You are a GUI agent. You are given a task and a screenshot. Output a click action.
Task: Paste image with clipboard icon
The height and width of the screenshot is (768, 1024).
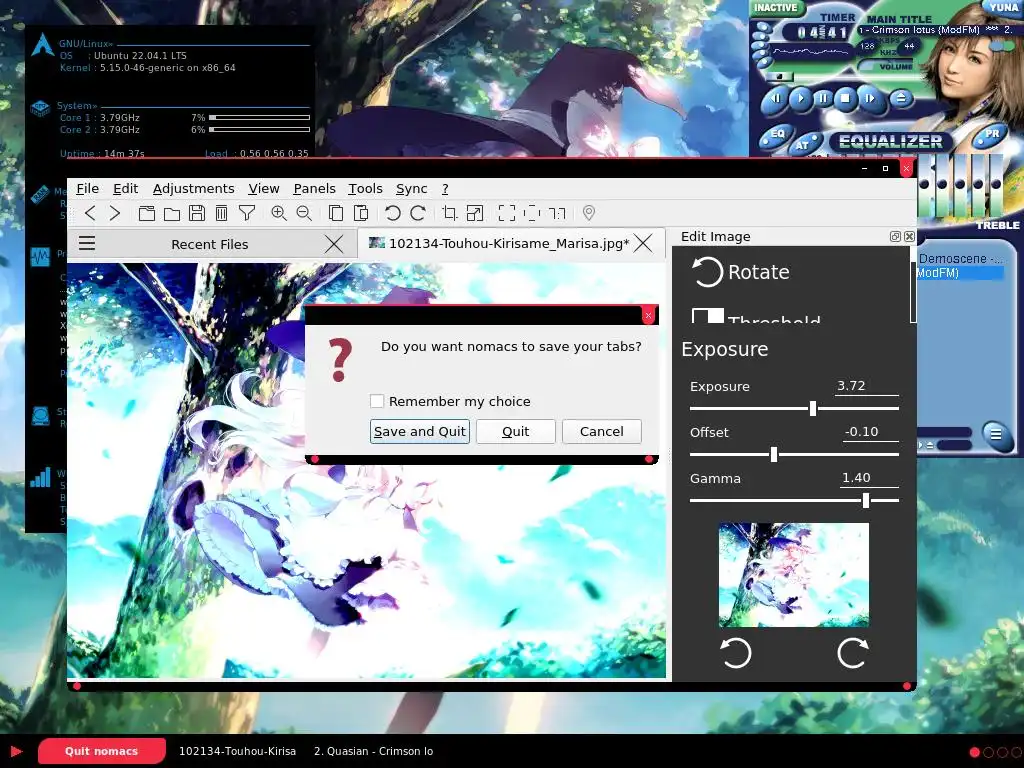coord(360,213)
